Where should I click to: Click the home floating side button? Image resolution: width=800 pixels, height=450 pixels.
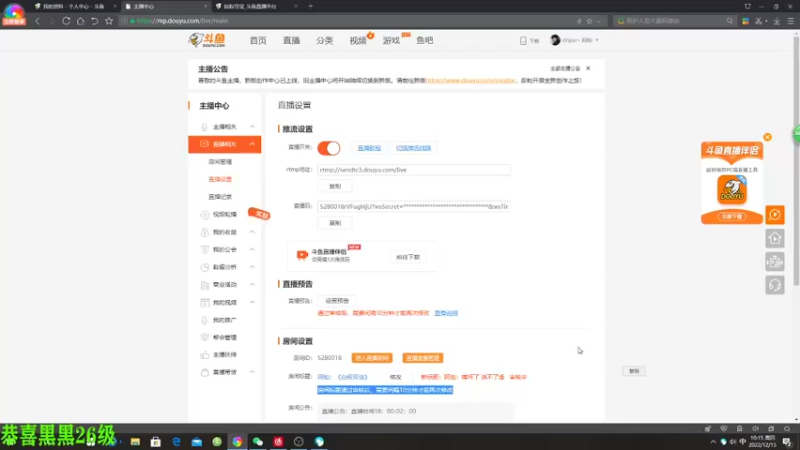pos(774,238)
